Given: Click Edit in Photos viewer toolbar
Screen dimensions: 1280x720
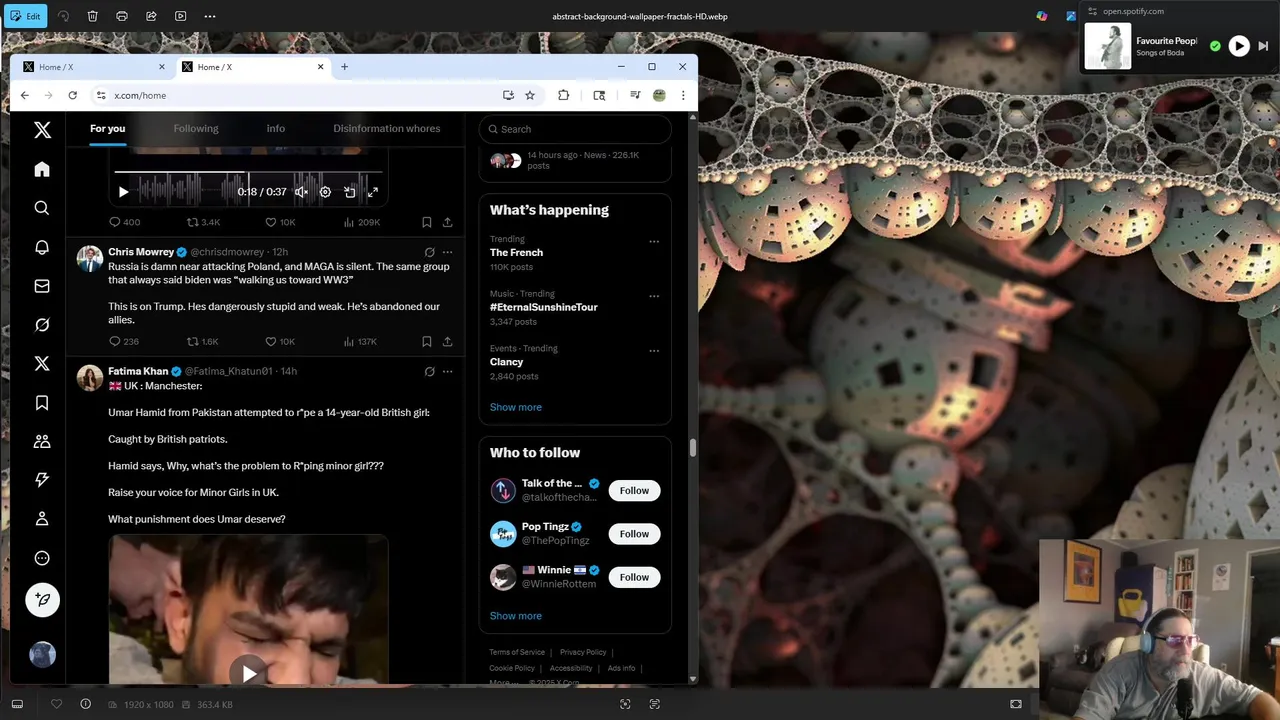Looking at the screenshot, I should pyautogui.click(x=26, y=16).
